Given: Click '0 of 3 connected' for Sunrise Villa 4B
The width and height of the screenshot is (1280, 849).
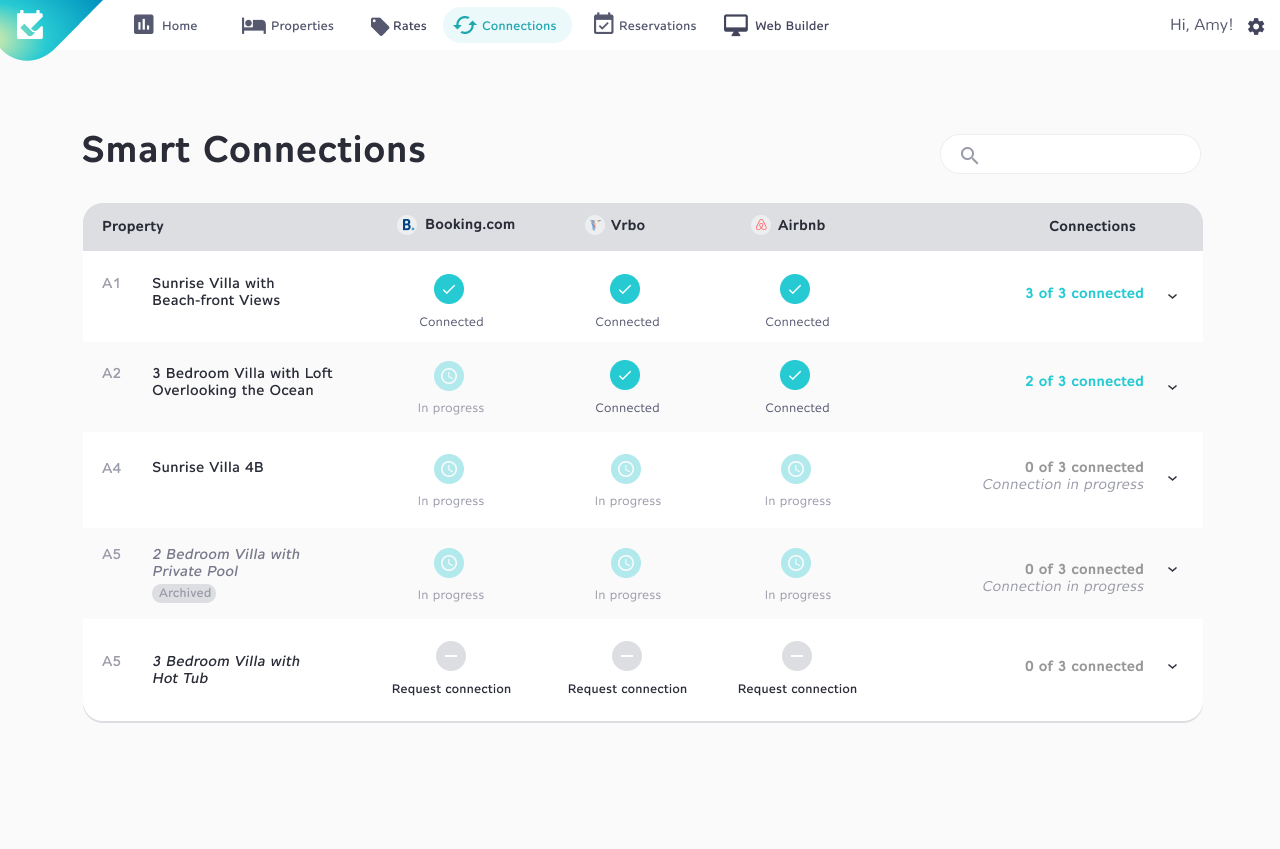Looking at the screenshot, I should click(x=1084, y=467).
